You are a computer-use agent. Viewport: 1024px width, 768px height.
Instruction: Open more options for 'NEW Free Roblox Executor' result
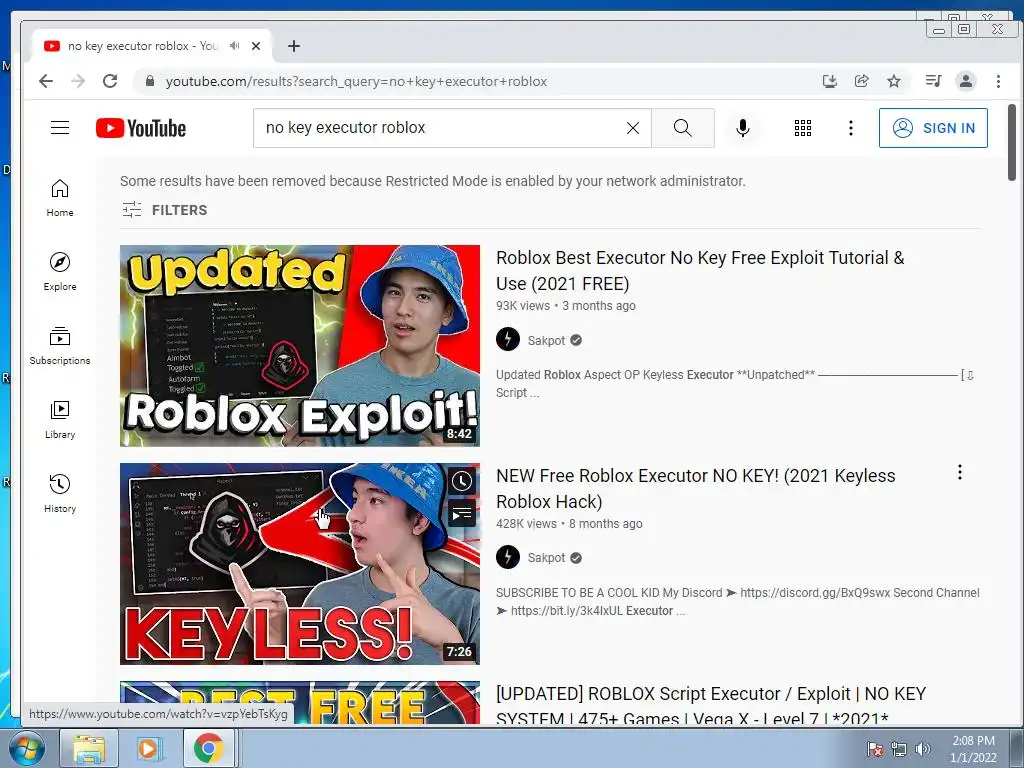[x=959, y=472]
